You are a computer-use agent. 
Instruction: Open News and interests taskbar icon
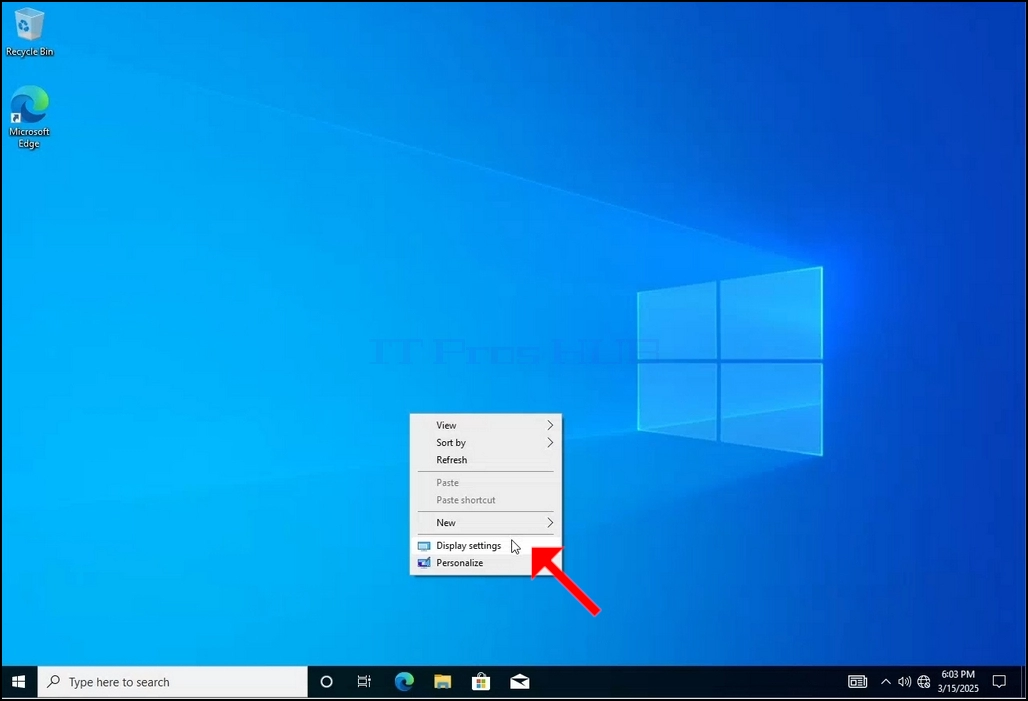[x=858, y=682]
